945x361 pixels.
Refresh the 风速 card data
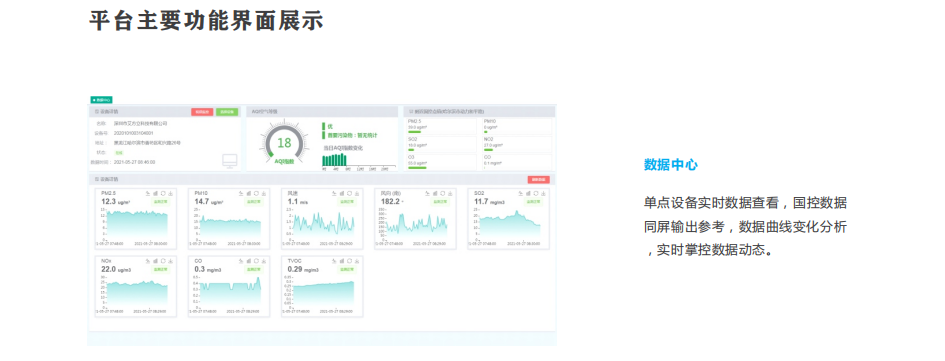point(350,193)
